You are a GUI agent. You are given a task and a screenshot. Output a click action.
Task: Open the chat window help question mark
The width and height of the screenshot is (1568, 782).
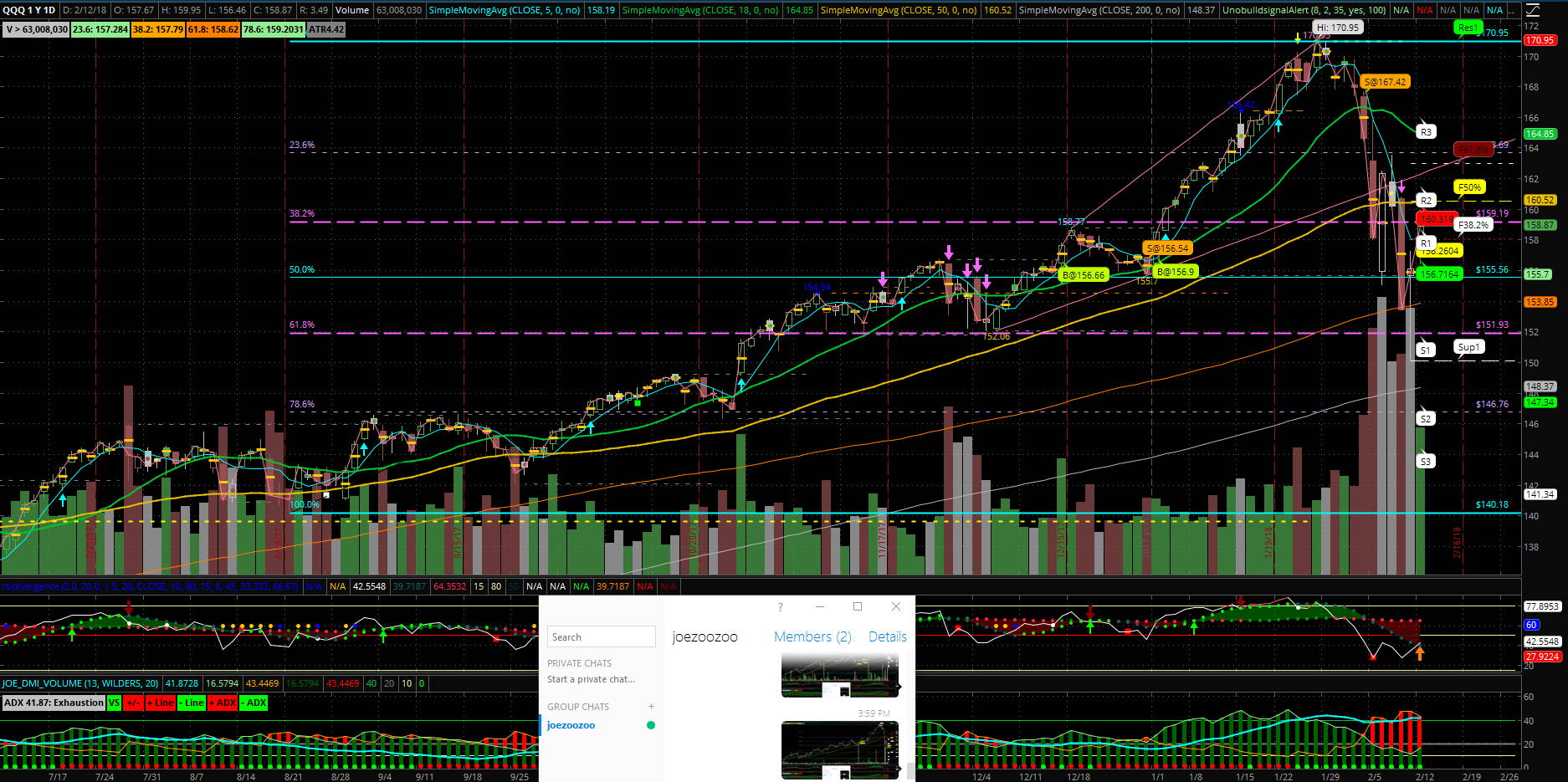tap(780, 607)
